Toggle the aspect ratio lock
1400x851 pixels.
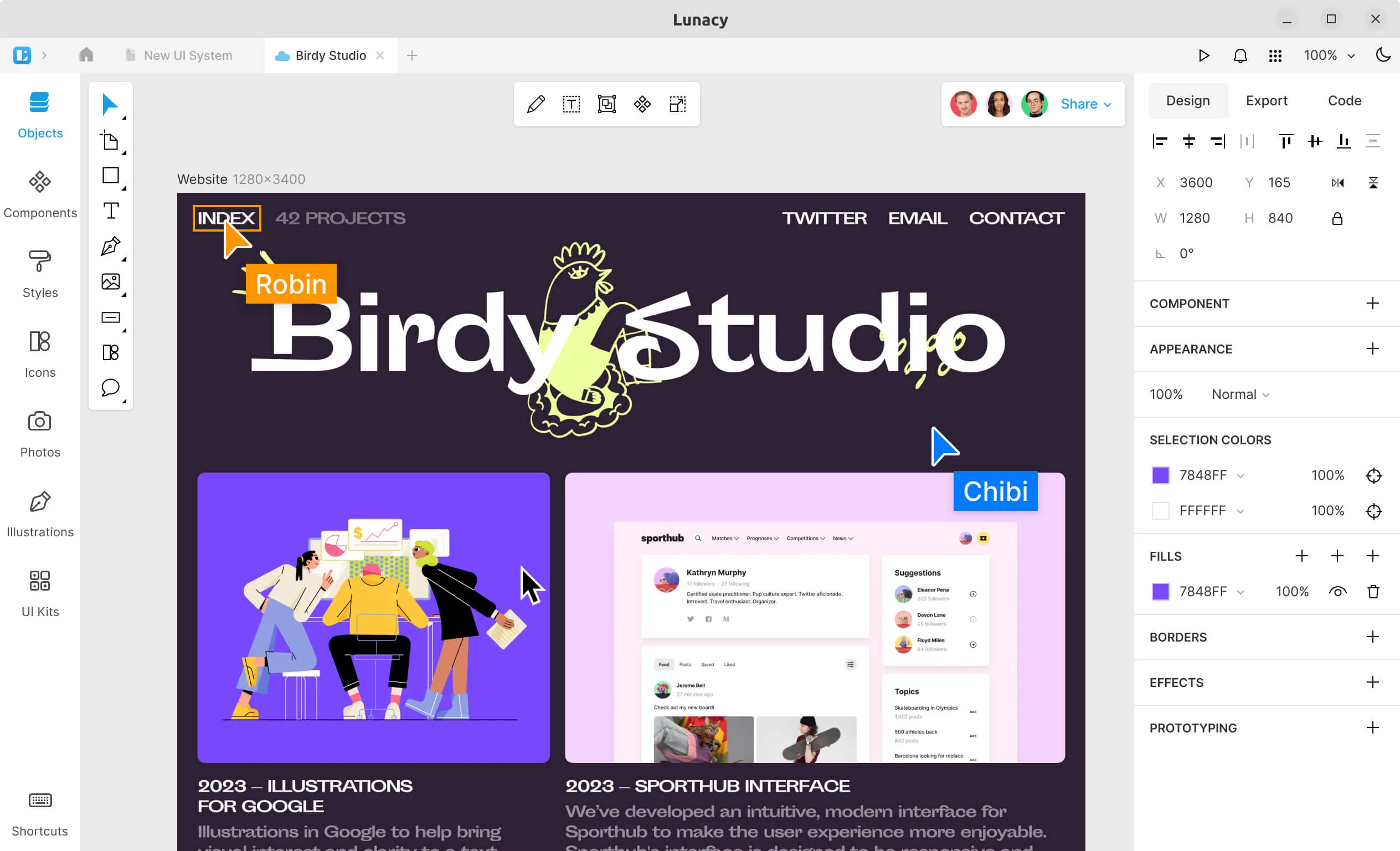pos(1337,218)
